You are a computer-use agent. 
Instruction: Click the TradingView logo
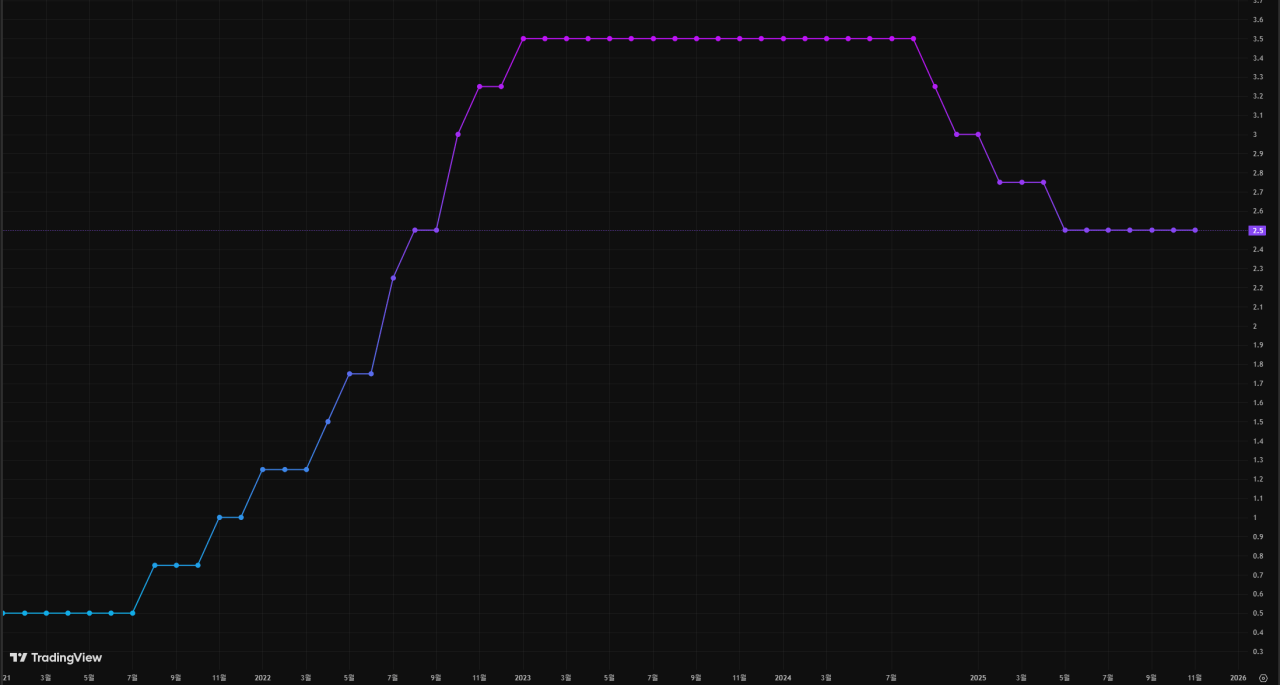[x=56, y=658]
